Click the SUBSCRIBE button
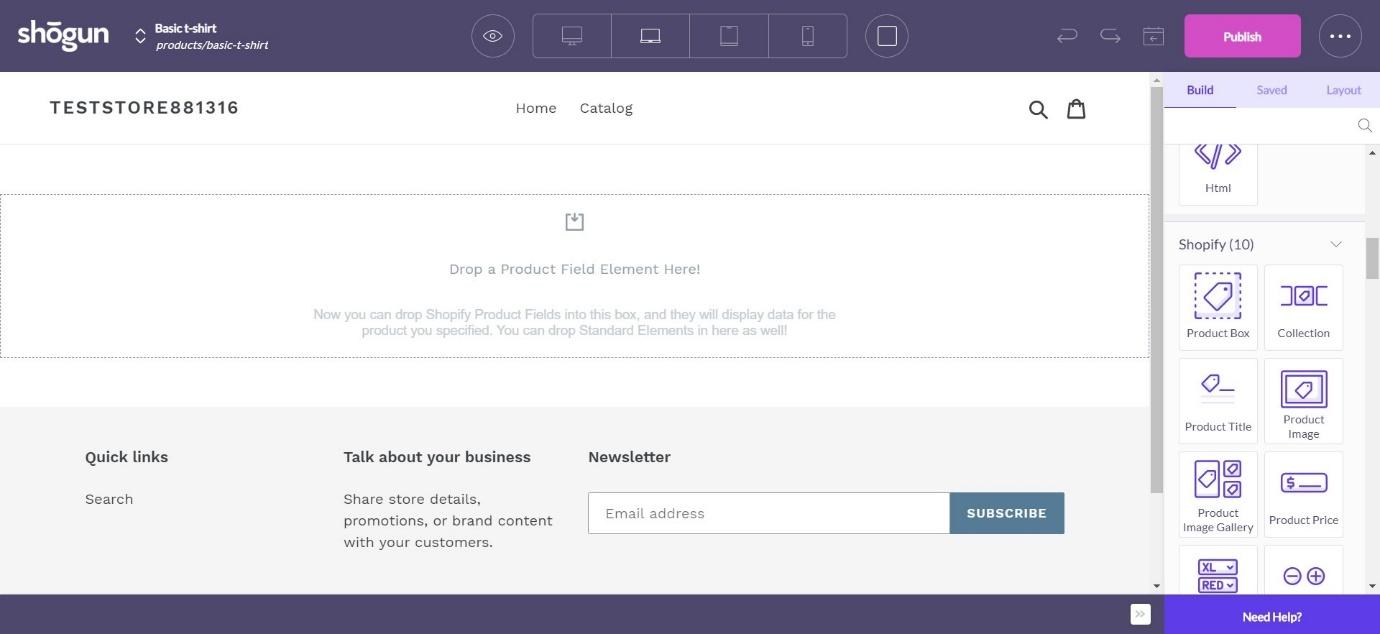Viewport: 1380px width, 634px height. click(x=1007, y=513)
